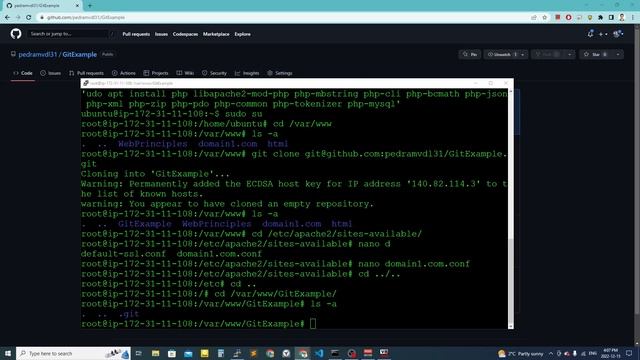Open Pull requests in GitHub header
640x360 pixels.
136,34
